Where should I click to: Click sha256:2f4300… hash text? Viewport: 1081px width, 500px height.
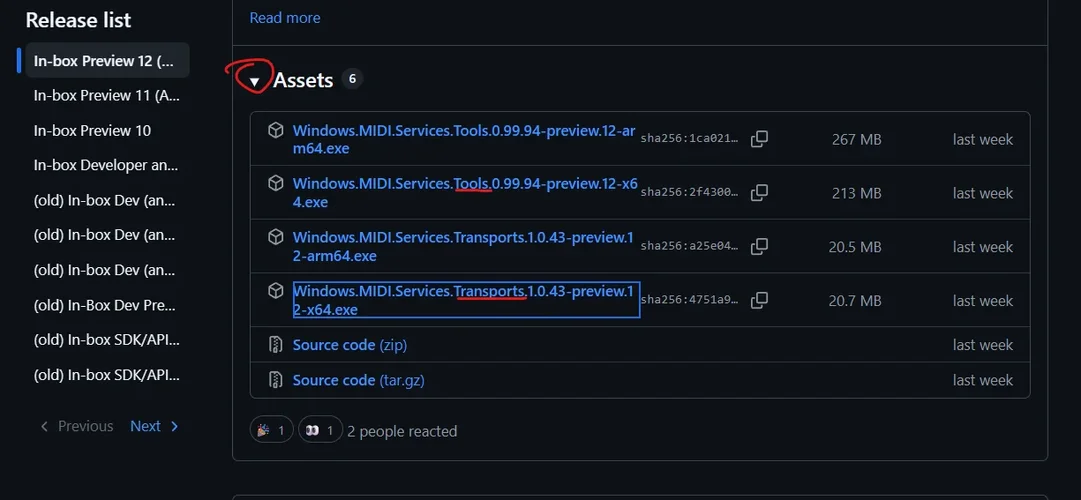689,192
